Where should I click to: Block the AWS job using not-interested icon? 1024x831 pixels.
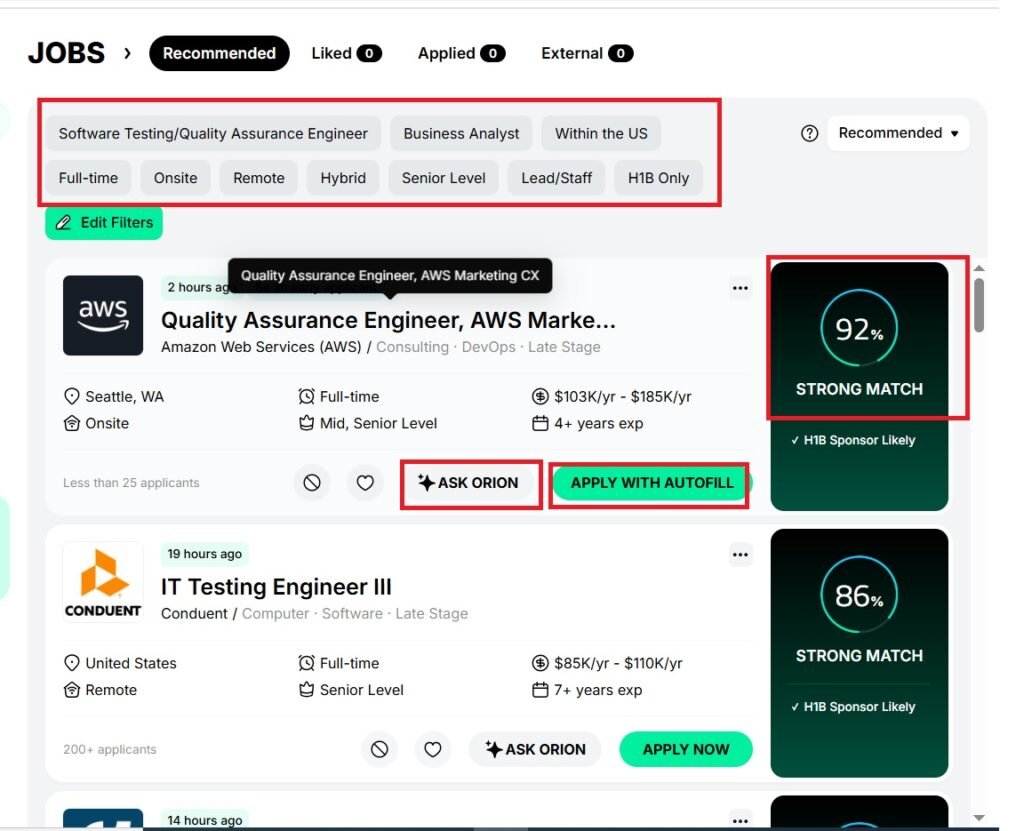coord(312,483)
